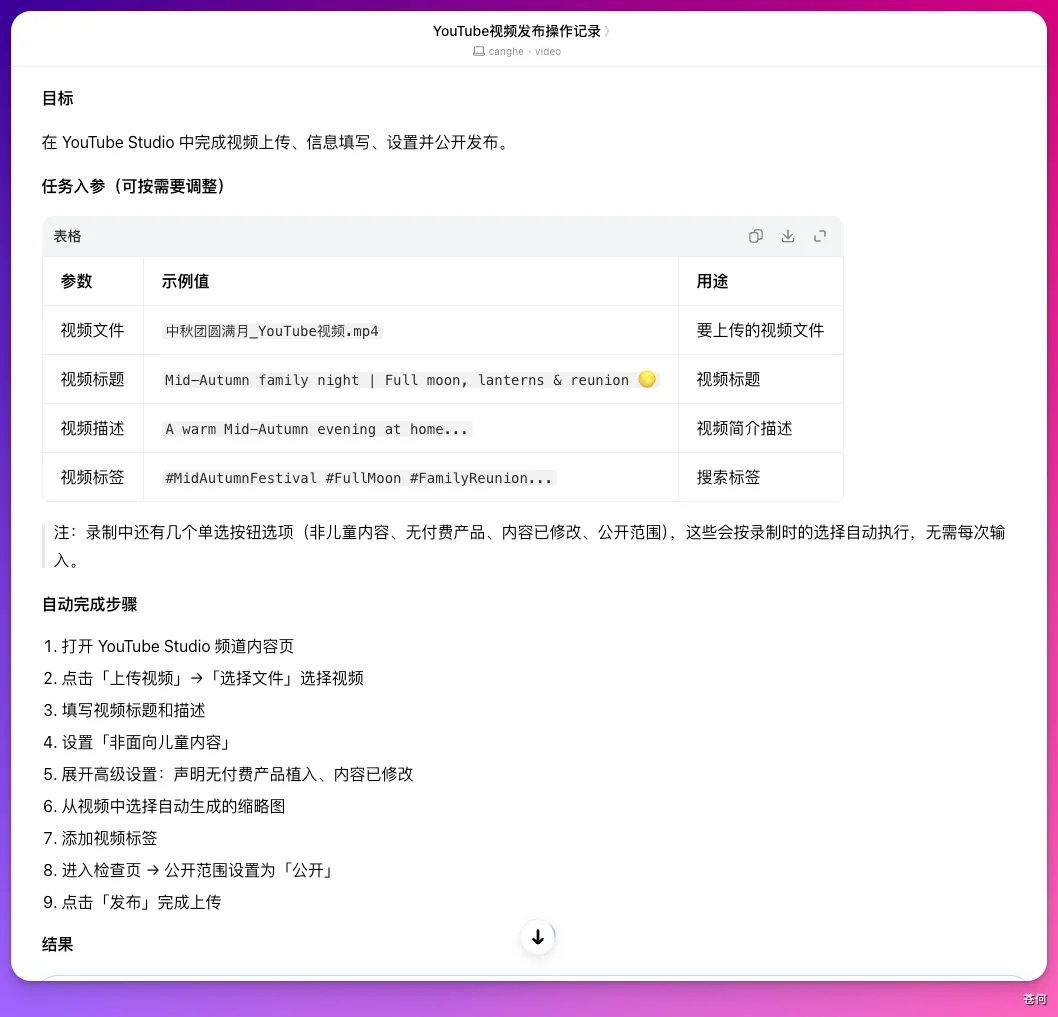This screenshot has height=1017, width=1058.
Task: Select step 7 添加视频标签
Action: pos(100,838)
